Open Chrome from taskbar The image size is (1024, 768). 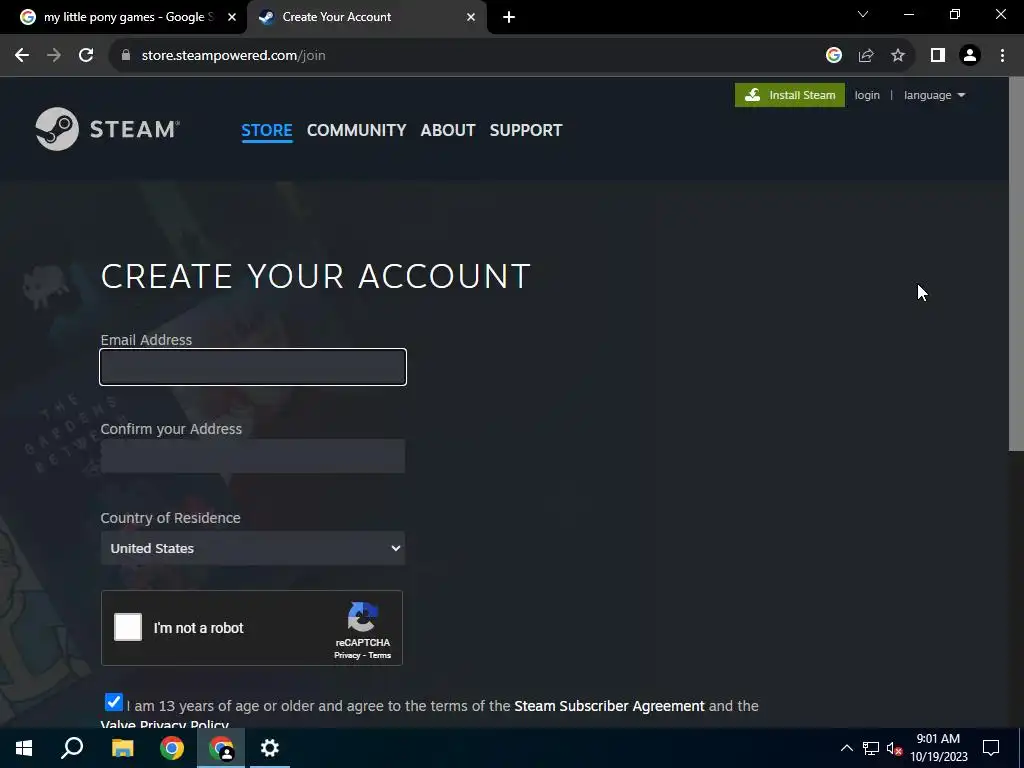(172, 748)
